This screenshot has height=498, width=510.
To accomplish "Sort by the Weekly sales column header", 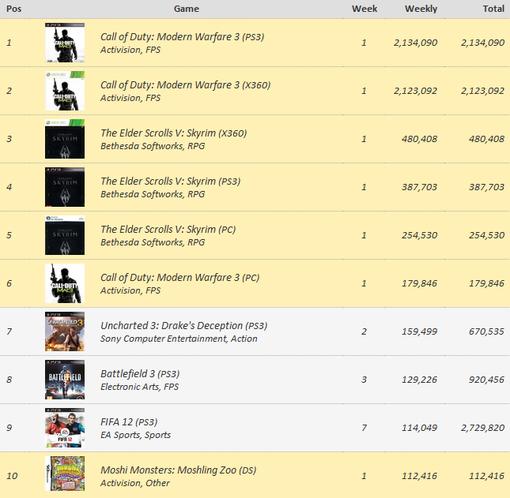I will tap(421, 9).
